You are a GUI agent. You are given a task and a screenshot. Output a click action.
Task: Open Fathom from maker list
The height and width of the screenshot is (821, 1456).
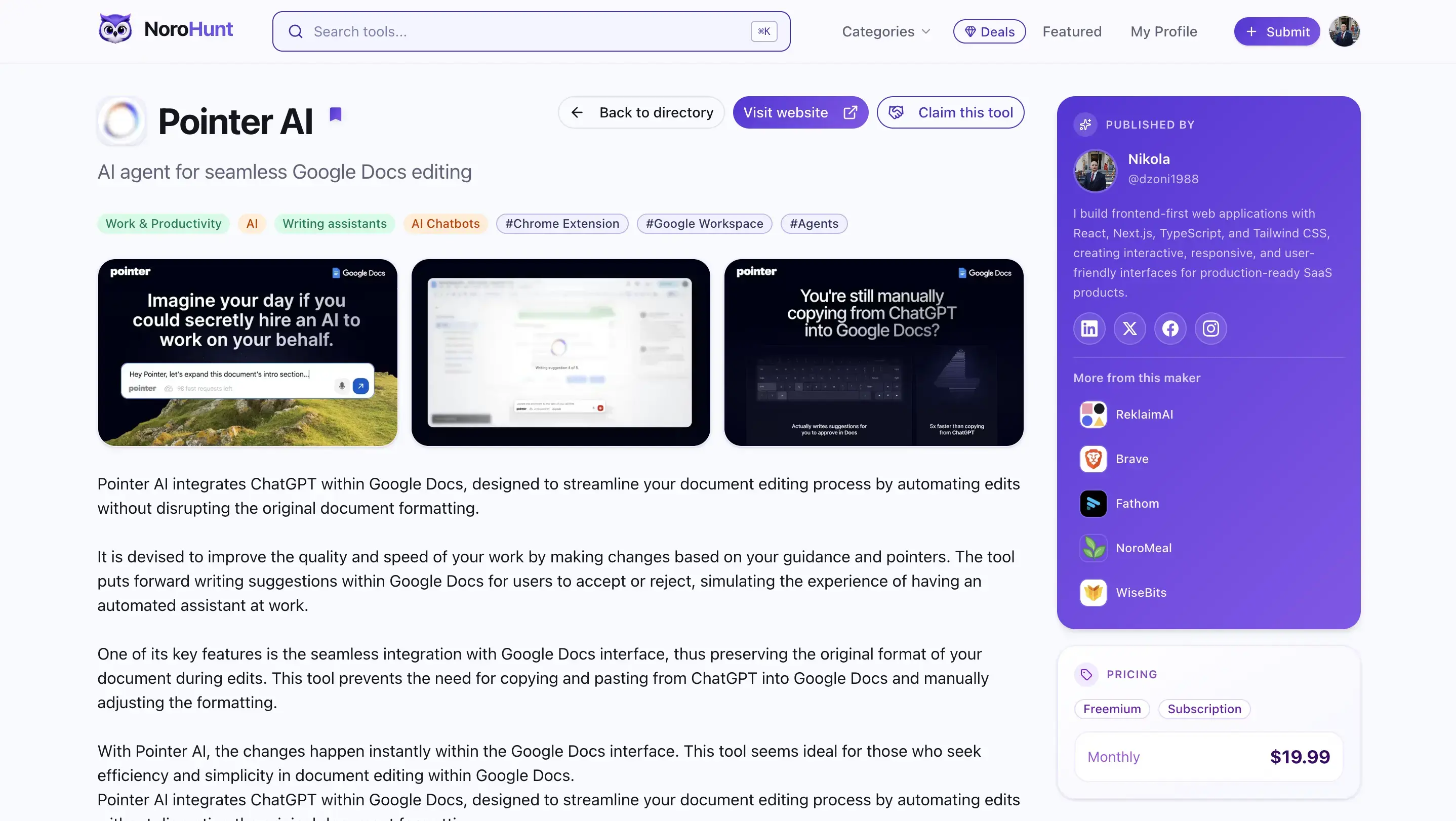(x=1137, y=504)
